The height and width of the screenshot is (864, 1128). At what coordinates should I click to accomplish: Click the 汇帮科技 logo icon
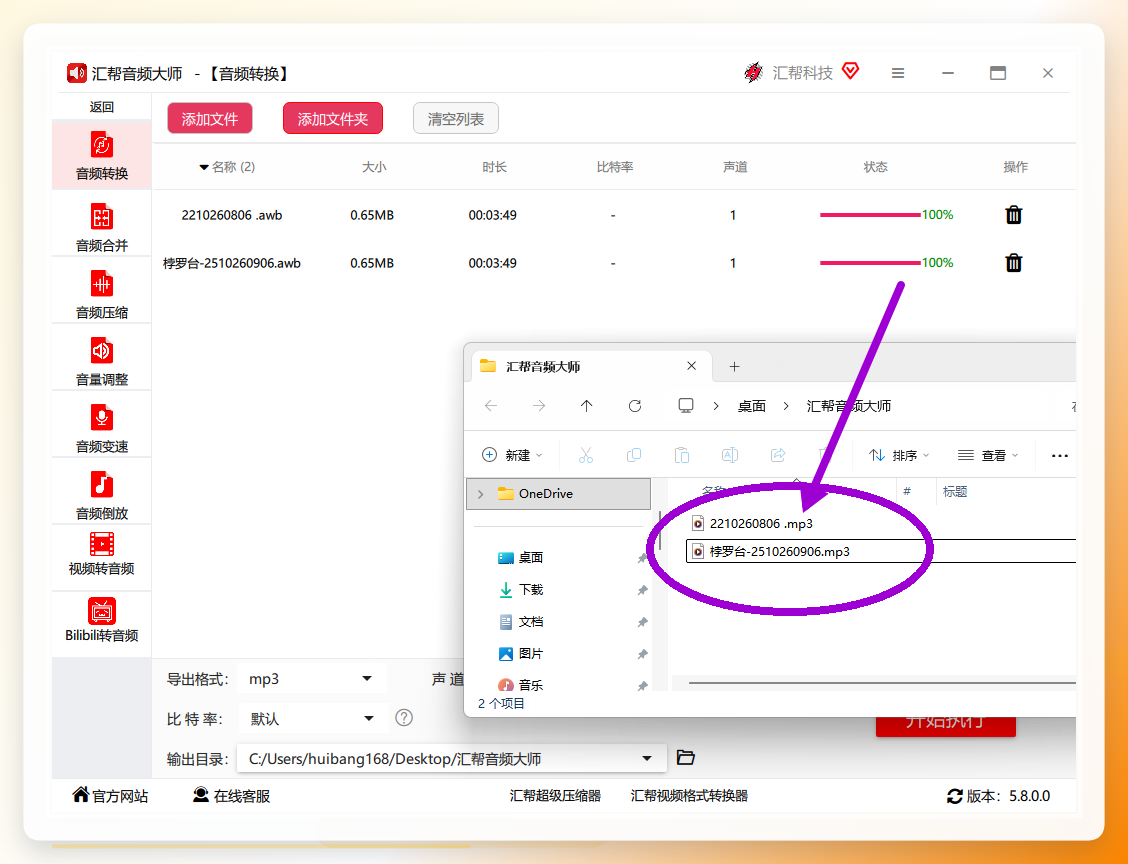[753, 73]
